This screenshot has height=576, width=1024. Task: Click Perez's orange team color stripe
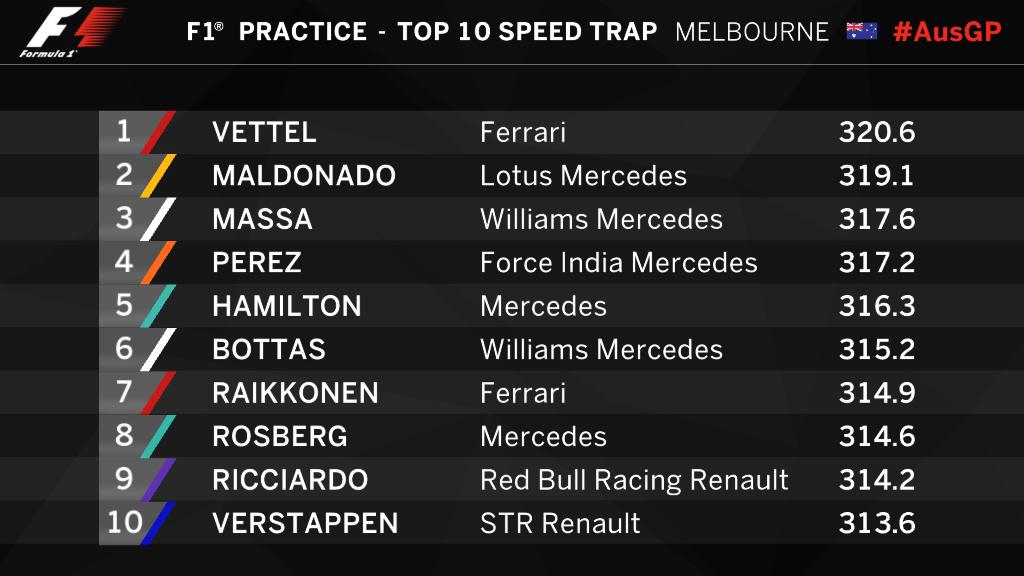[158, 263]
